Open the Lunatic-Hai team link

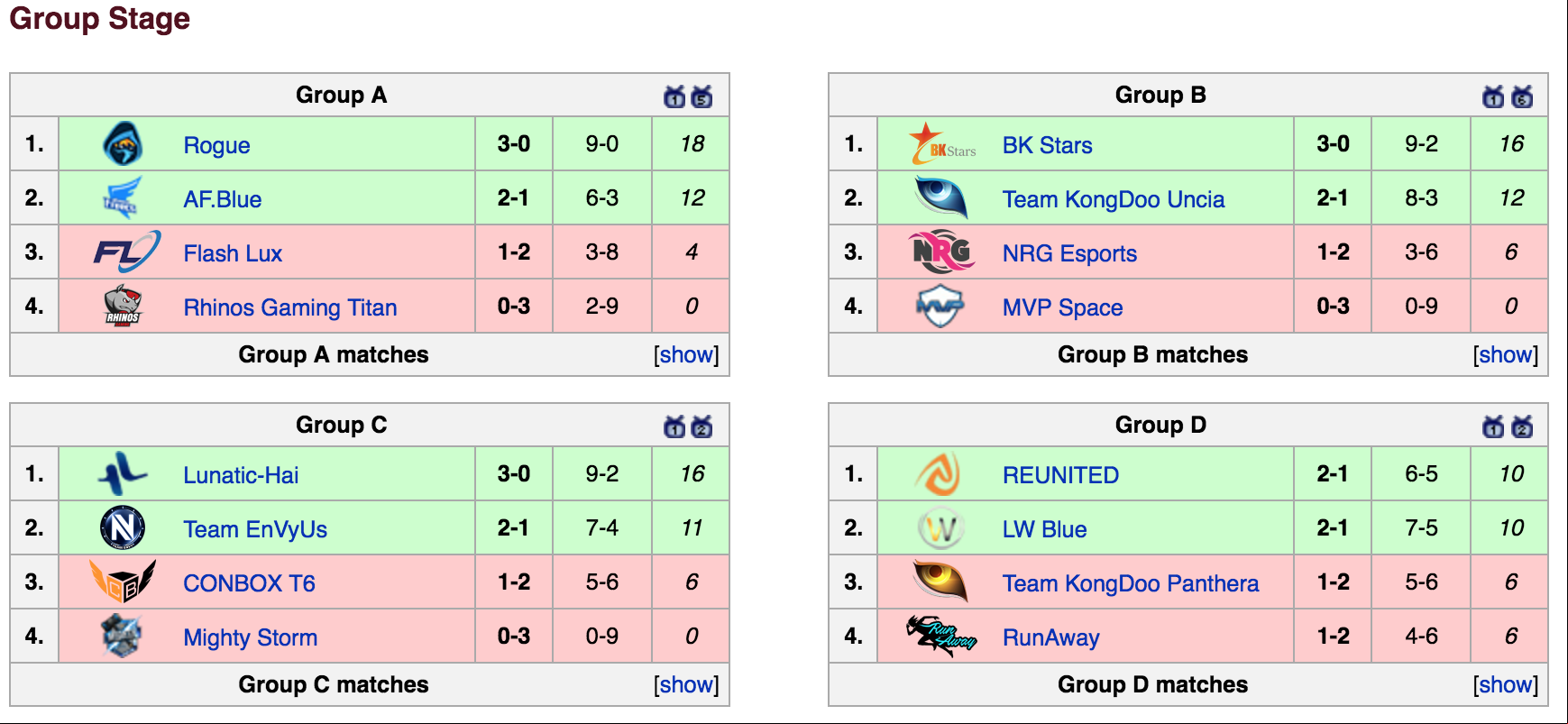point(241,475)
